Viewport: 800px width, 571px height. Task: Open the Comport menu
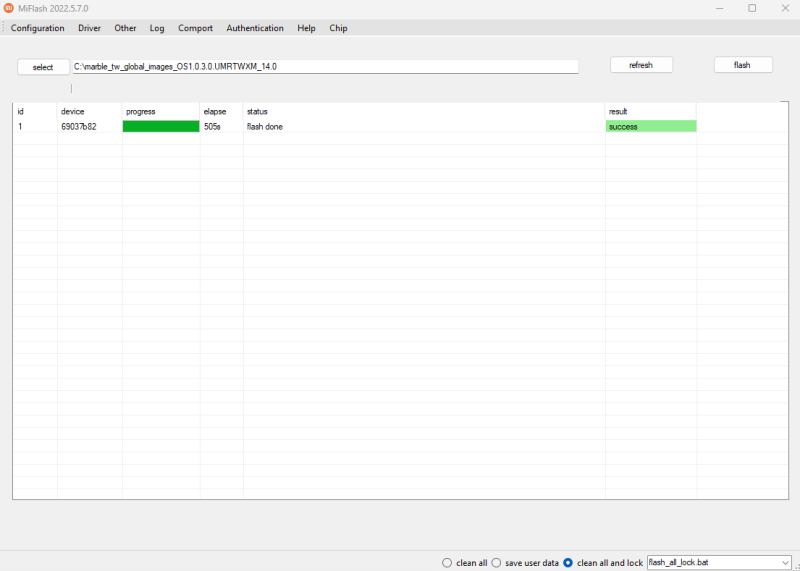pyautogui.click(x=195, y=28)
